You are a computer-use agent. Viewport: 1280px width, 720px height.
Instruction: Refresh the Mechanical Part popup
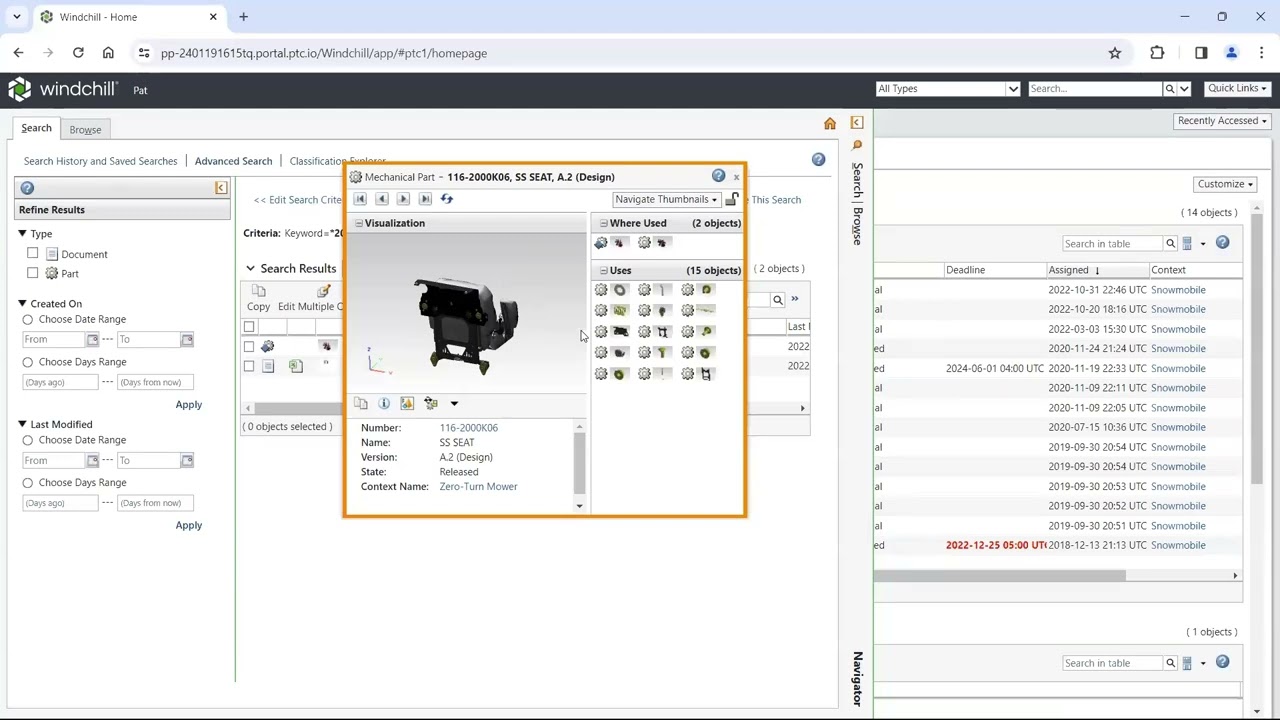[447, 199]
